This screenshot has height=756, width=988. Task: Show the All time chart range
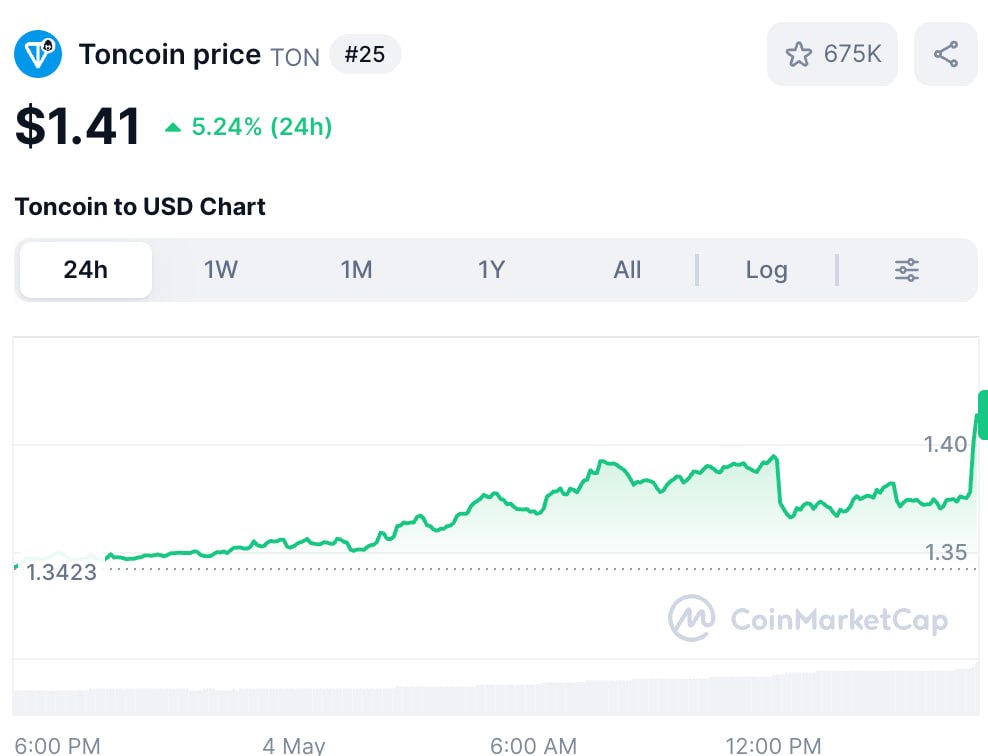[x=627, y=270]
